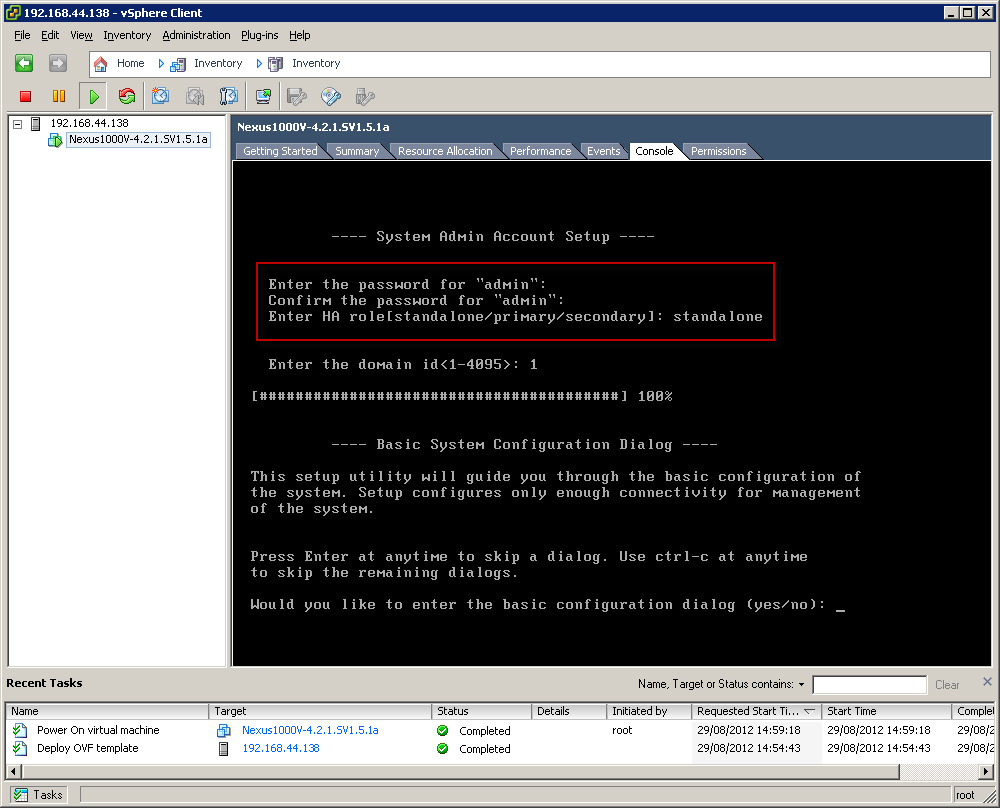
Task: Open the Snapshot Manager icon
Action: click(228, 96)
